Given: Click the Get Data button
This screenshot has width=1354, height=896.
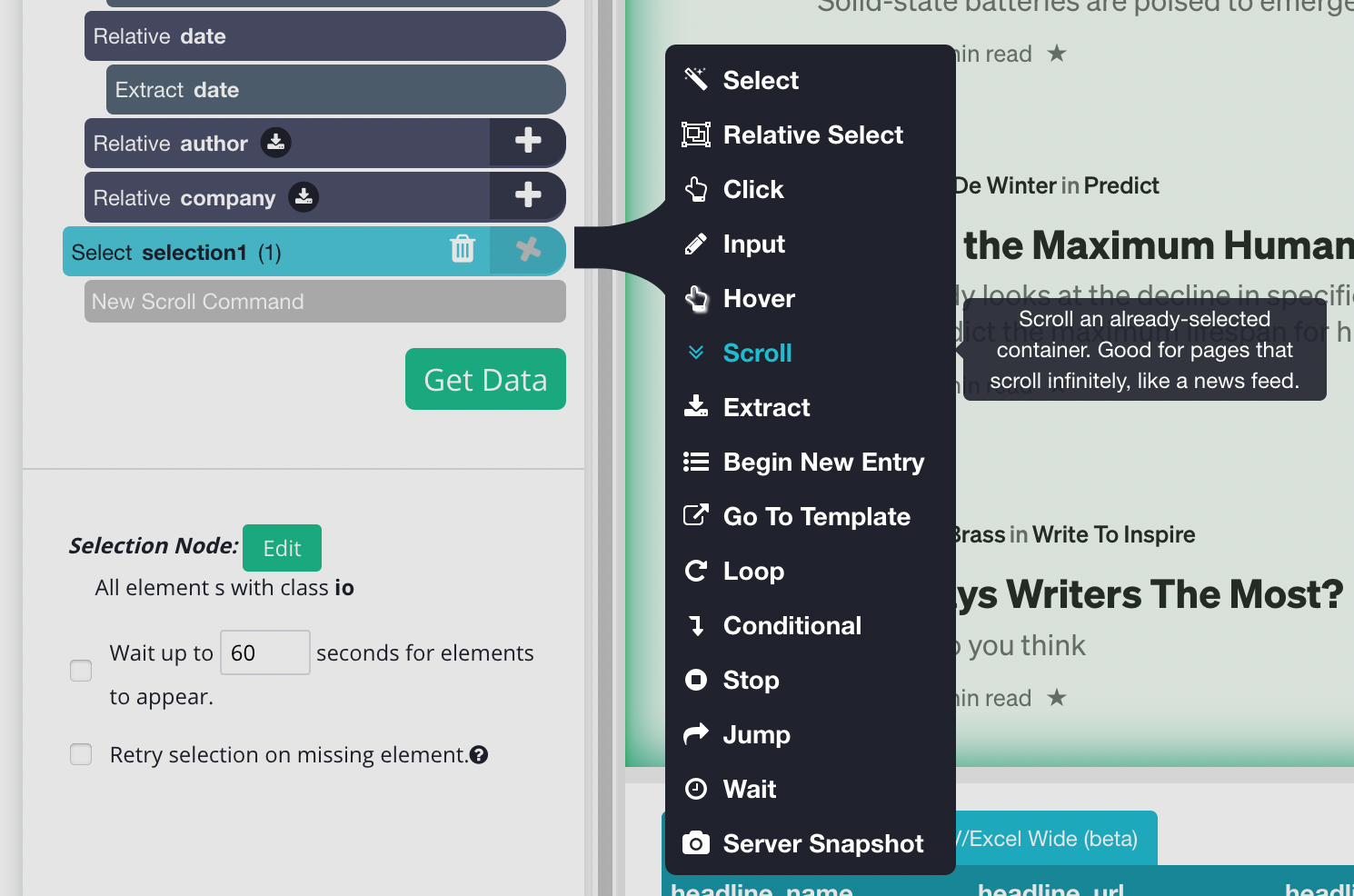Looking at the screenshot, I should pos(485,379).
